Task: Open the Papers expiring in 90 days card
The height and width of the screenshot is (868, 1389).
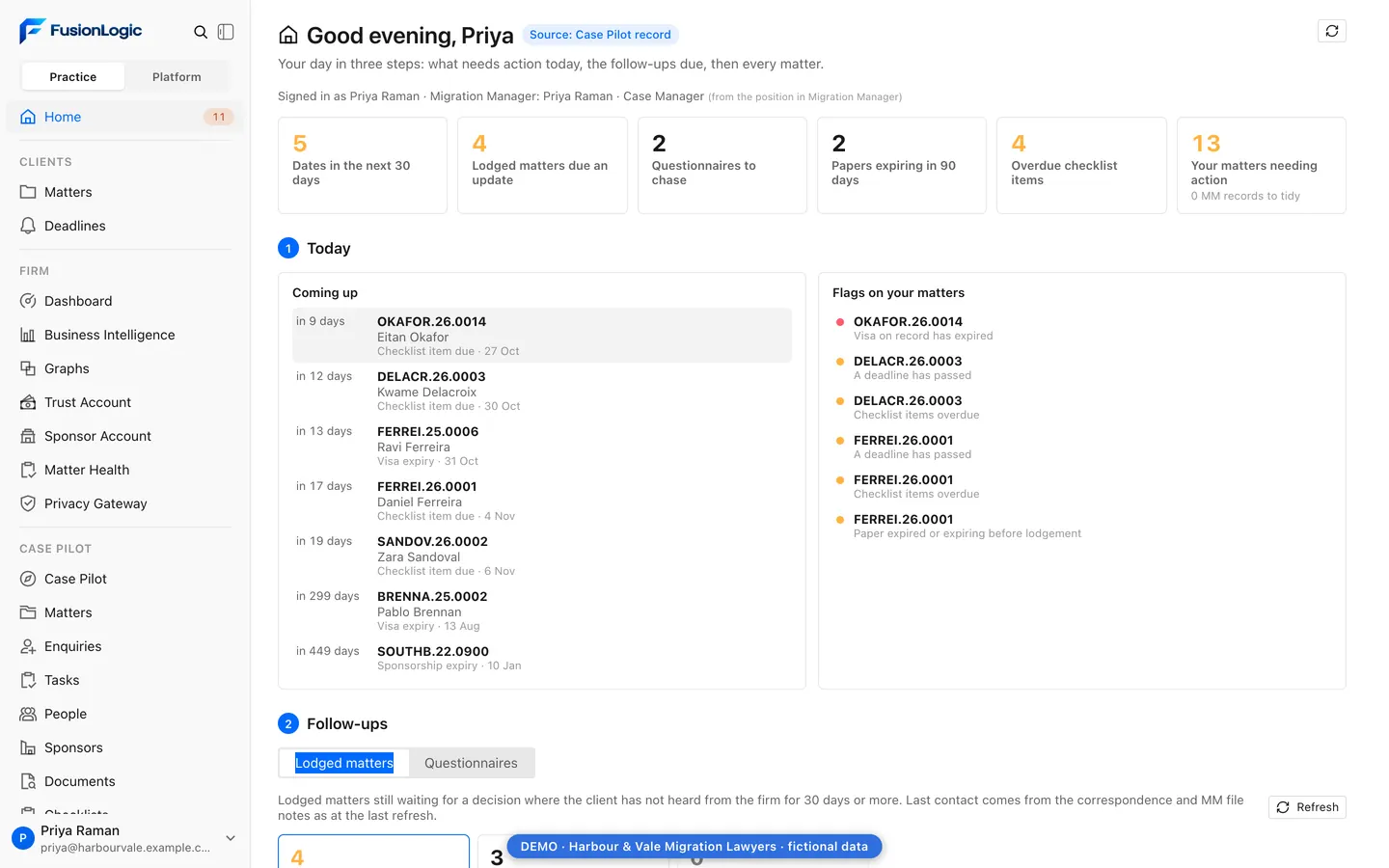Action: click(x=902, y=165)
